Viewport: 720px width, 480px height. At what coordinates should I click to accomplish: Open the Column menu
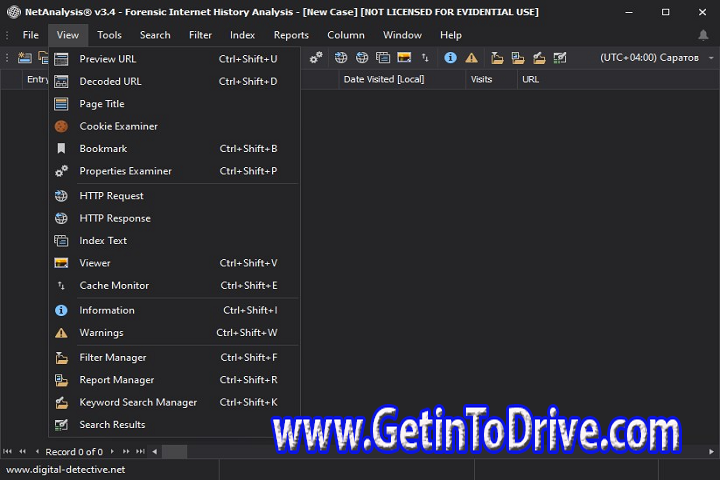(x=346, y=35)
